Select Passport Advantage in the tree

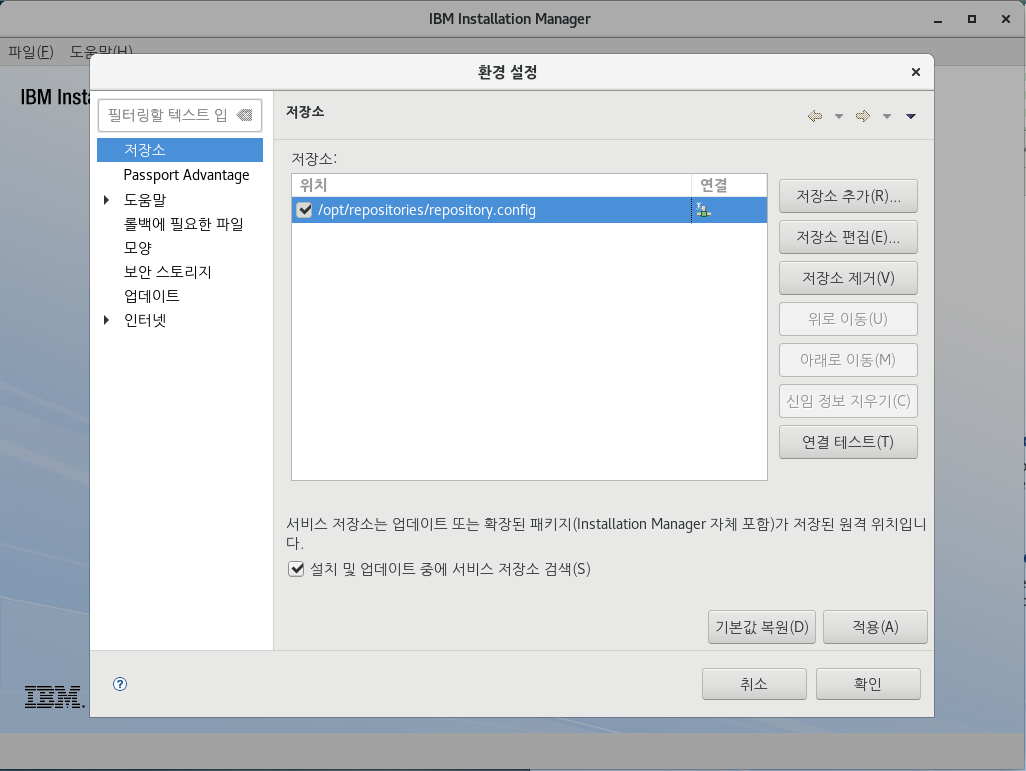[x=186, y=175]
